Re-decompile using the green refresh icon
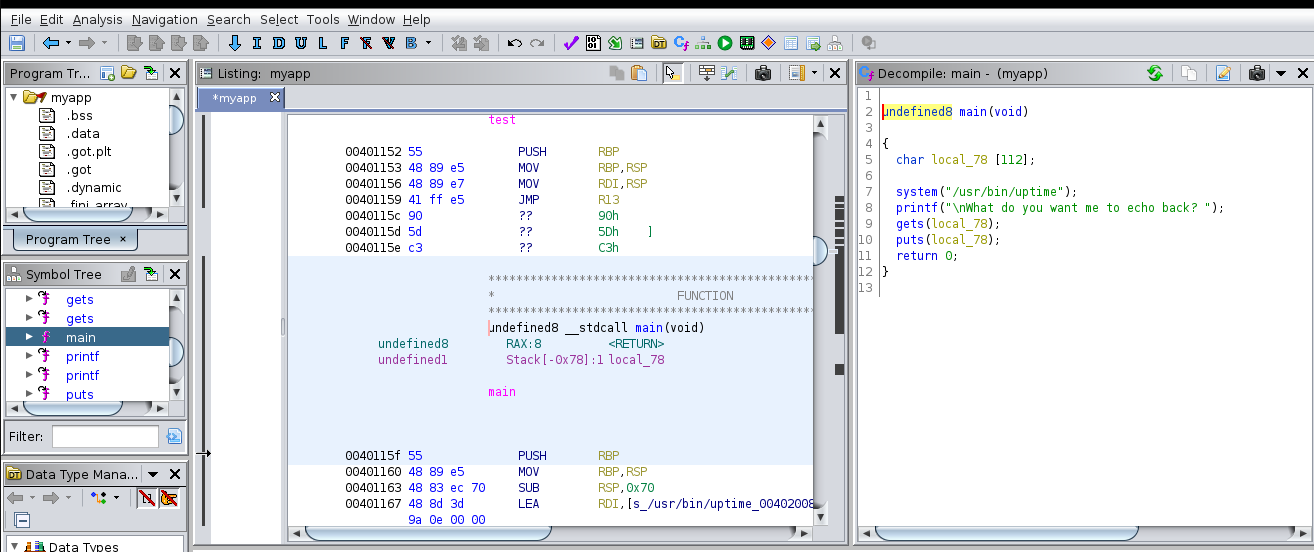 point(1155,73)
